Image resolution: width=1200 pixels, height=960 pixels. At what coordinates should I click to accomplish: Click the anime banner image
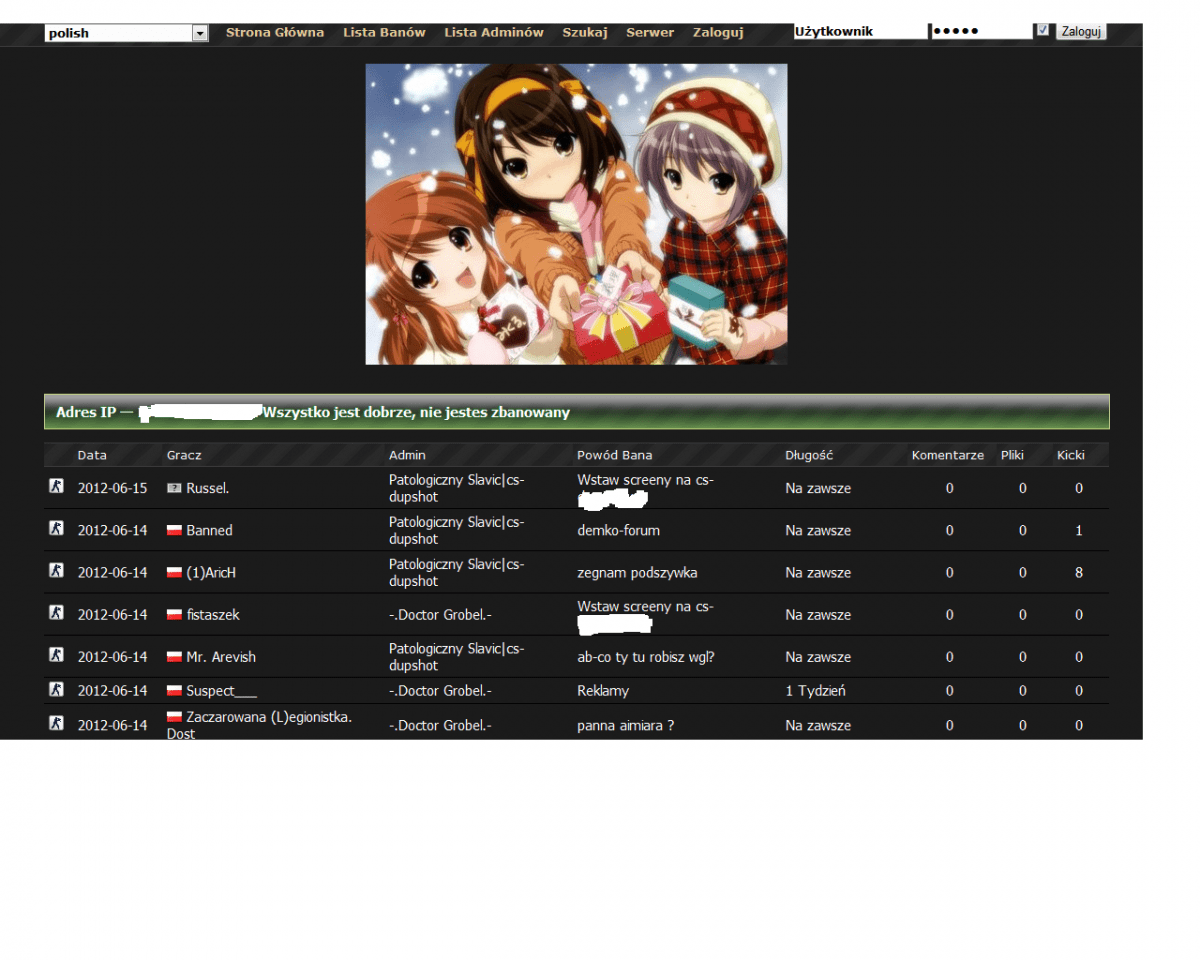pos(576,214)
